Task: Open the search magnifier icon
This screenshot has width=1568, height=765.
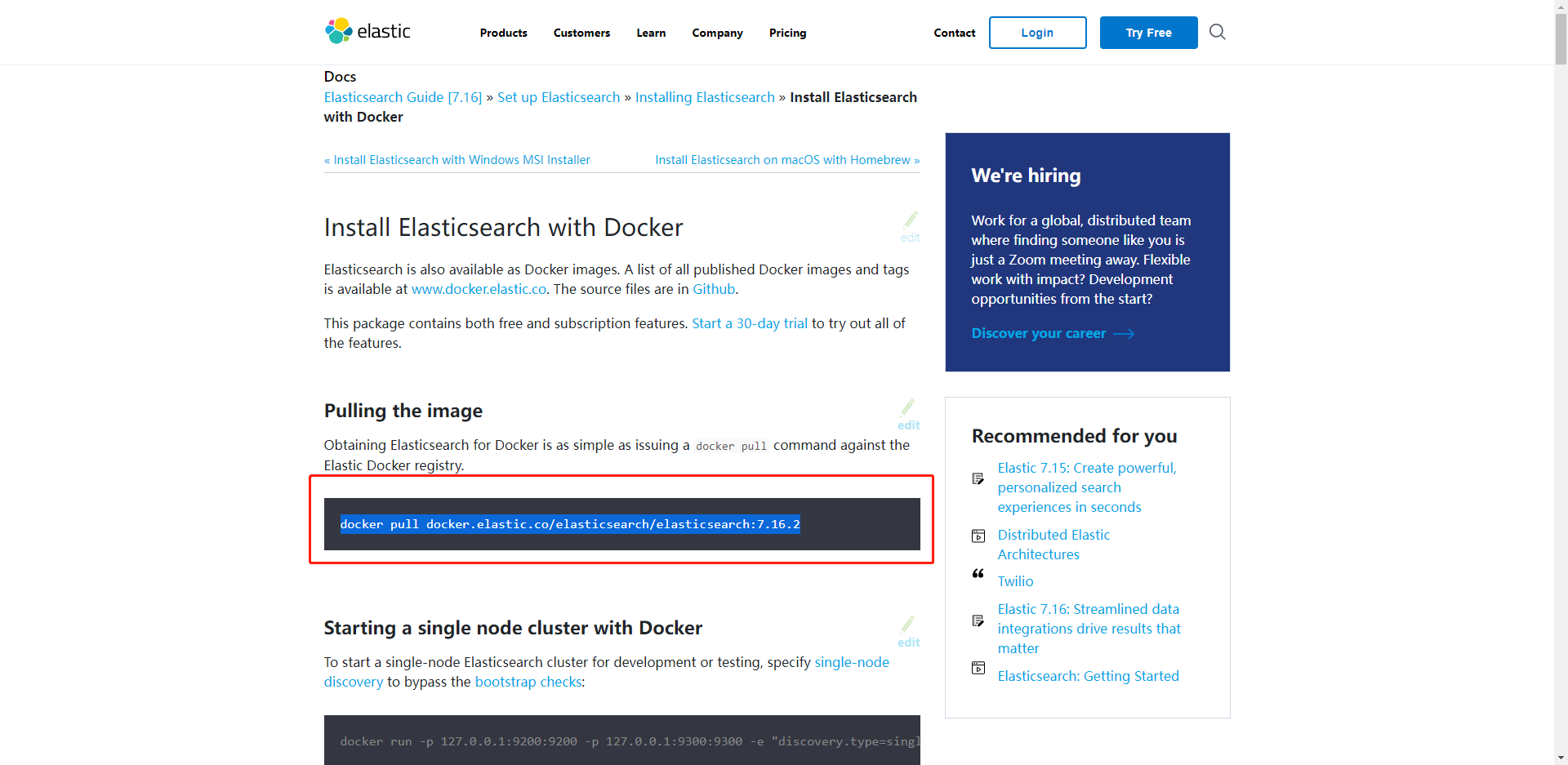Action: (x=1217, y=32)
